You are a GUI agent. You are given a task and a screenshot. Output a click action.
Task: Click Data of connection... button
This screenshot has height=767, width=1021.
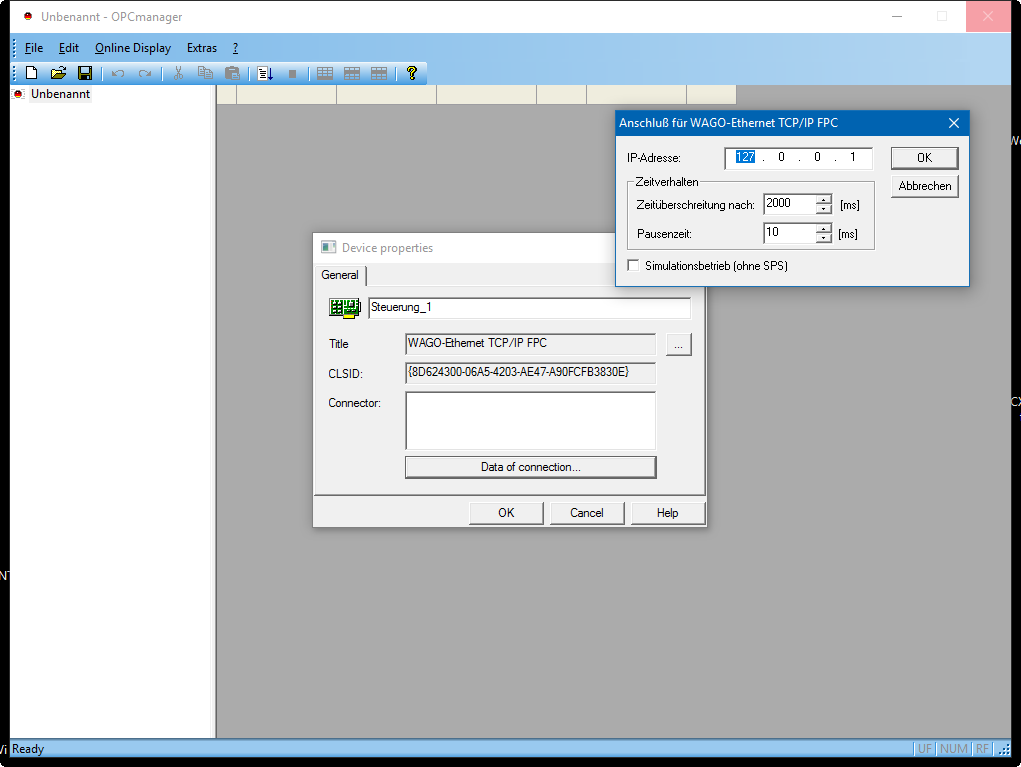531,467
